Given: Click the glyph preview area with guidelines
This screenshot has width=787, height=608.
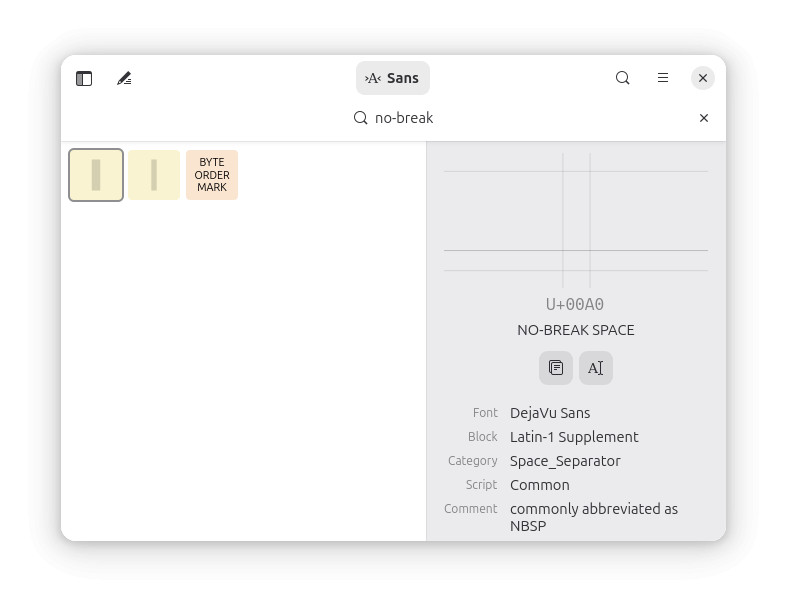Looking at the screenshot, I should point(576,220).
